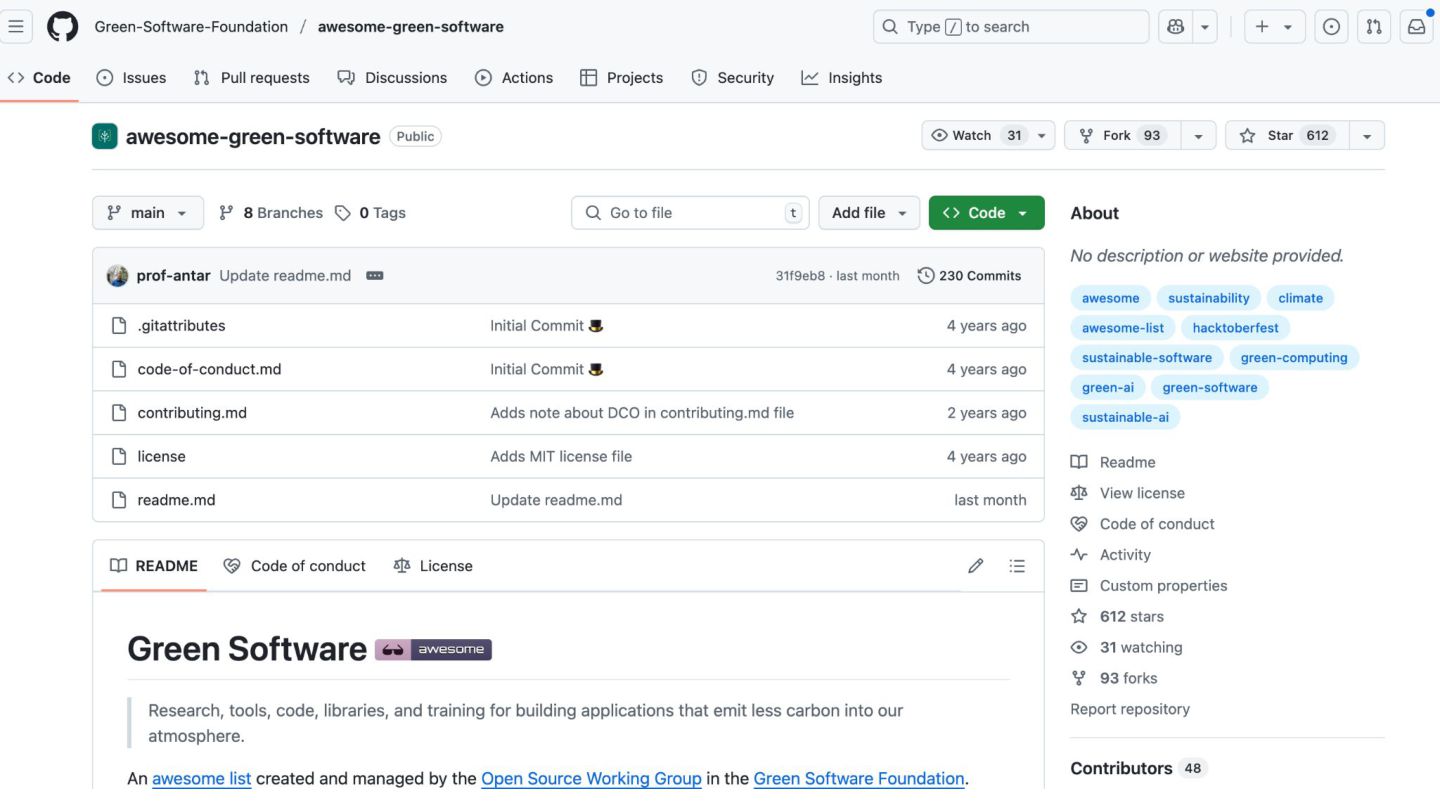Open the star lists dropdown arrow
Viewport: 1440px width, 810px height.
(x=1366, y=136)
